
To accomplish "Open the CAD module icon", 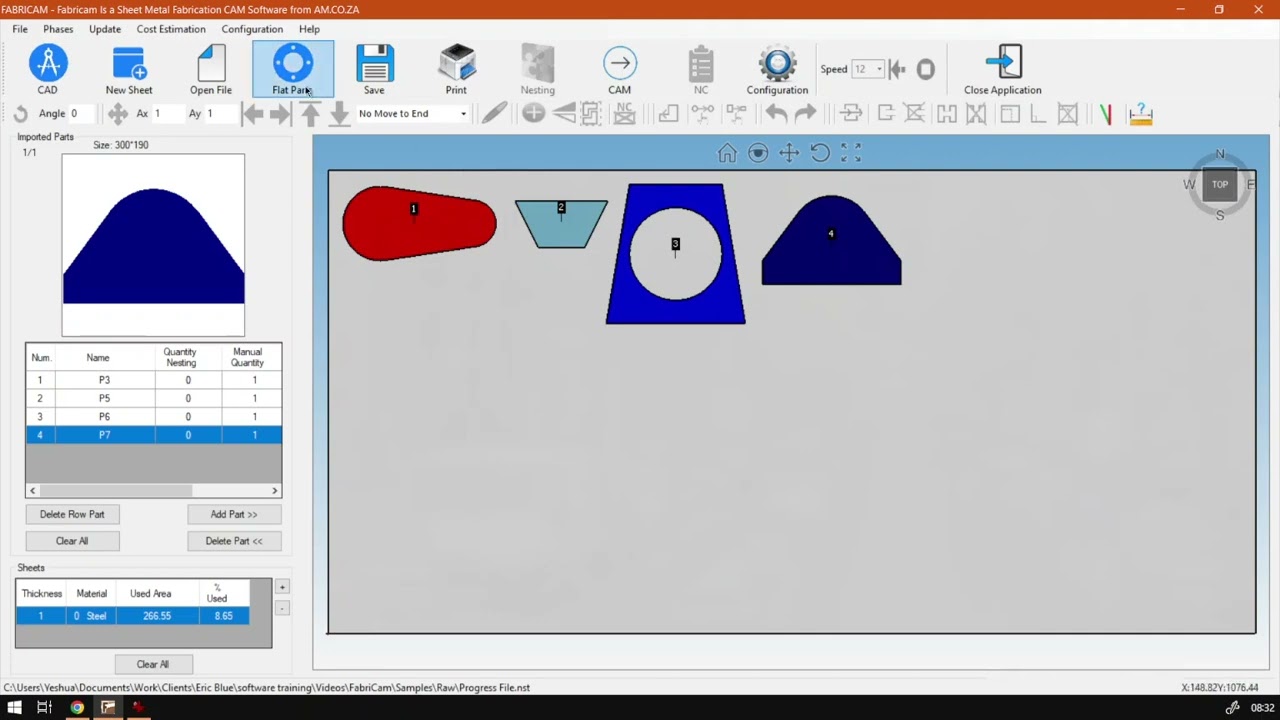I will click(47, 70).
